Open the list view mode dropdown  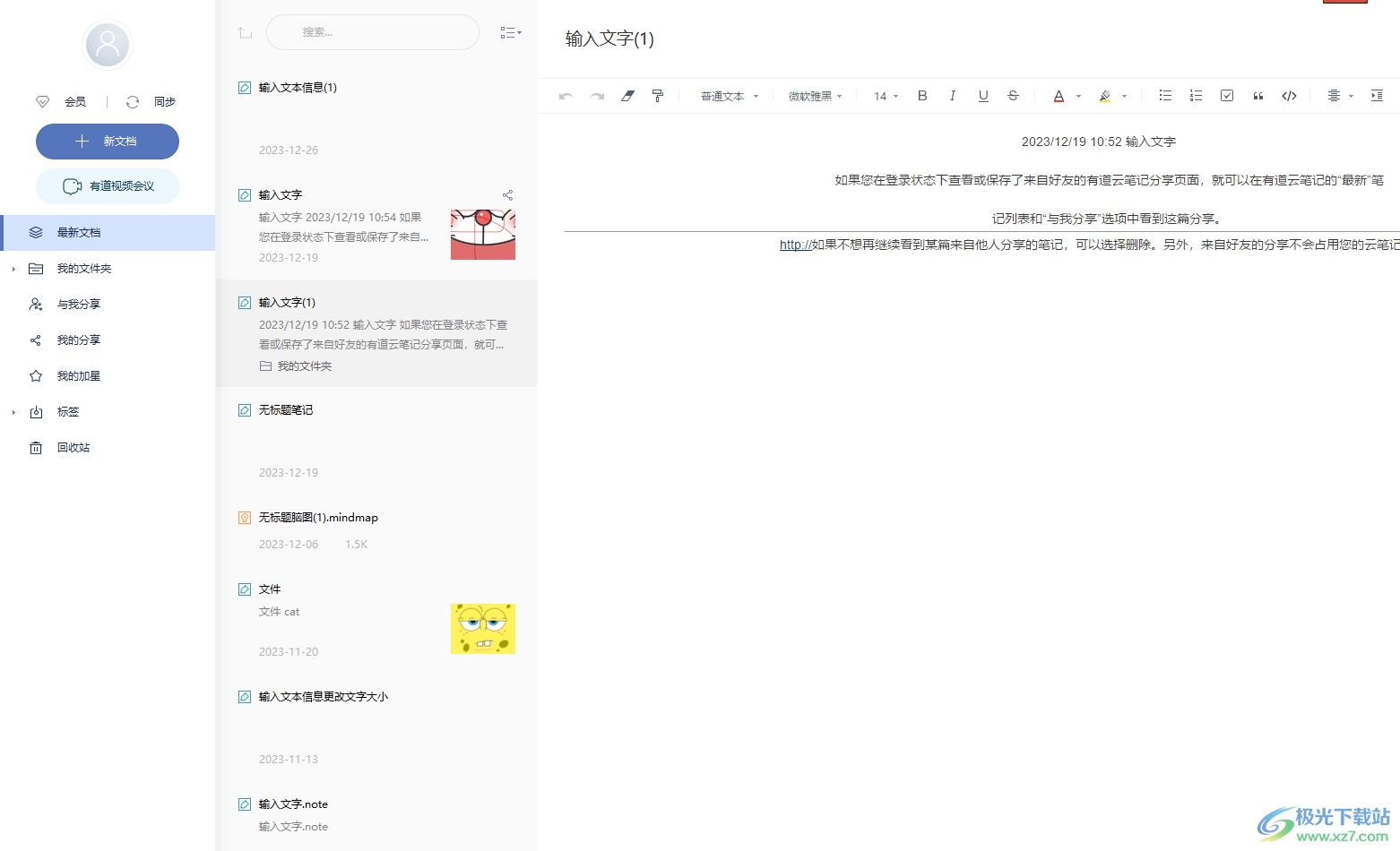511,32
